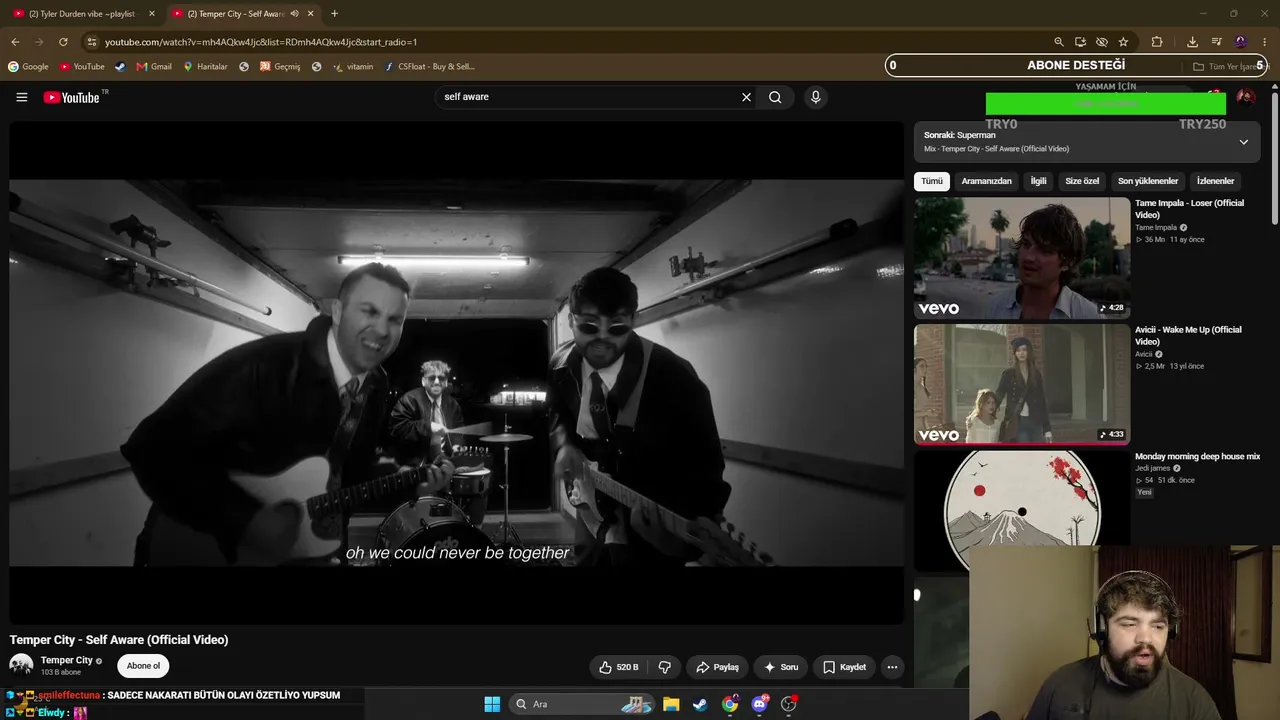
Task: Open the Gmail bookmark
Action: [x=154, y=67]
